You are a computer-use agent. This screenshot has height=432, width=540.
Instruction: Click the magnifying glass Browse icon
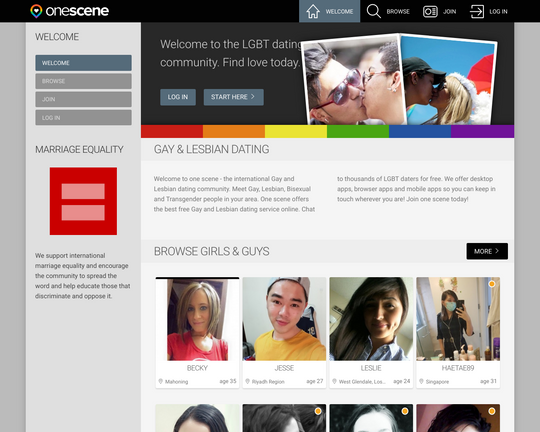click(x=374, y=11)
